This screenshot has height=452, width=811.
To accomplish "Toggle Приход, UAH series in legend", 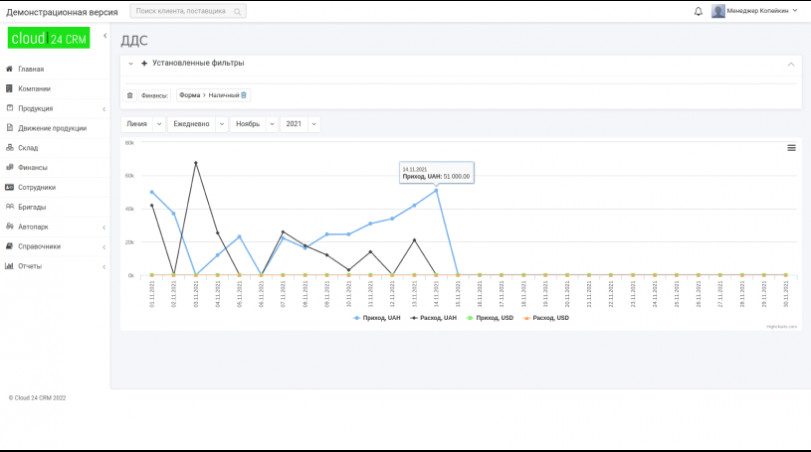I will (380, 317).
